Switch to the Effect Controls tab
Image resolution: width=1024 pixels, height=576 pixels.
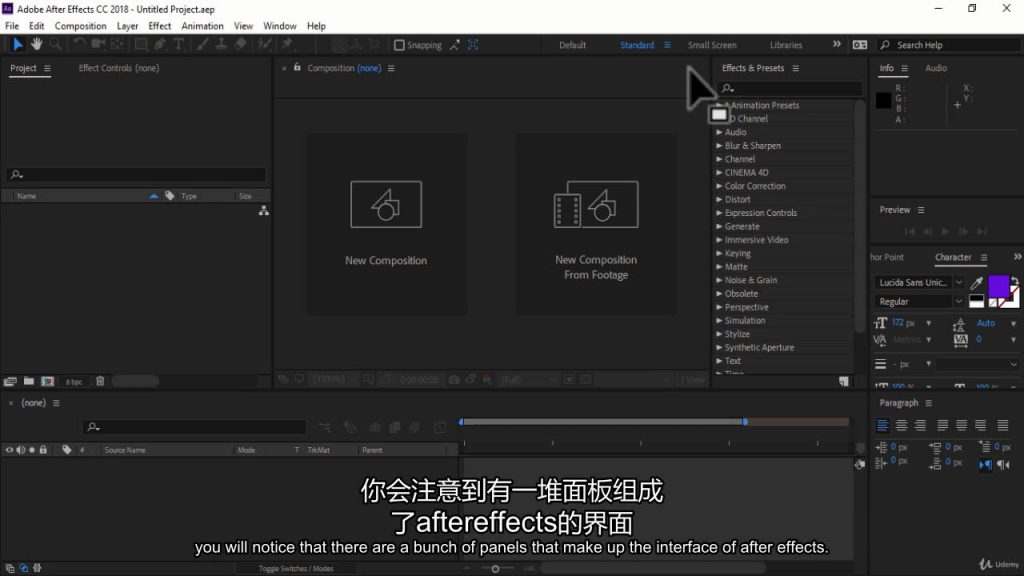click(x=119, y=68)
